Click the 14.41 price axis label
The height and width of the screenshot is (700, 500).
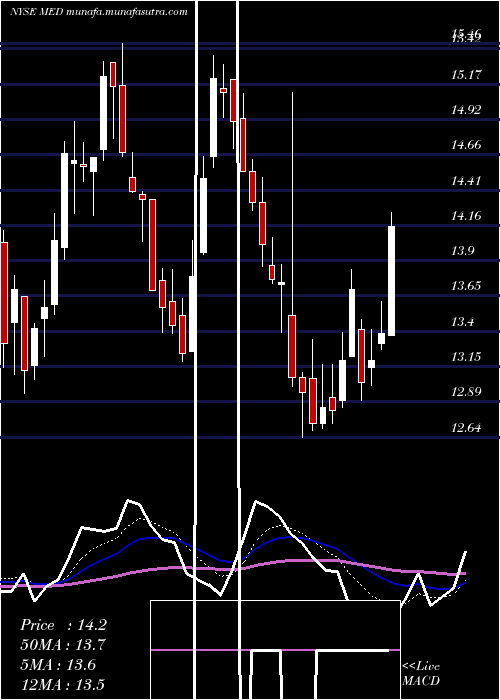(x=467, y=181)
